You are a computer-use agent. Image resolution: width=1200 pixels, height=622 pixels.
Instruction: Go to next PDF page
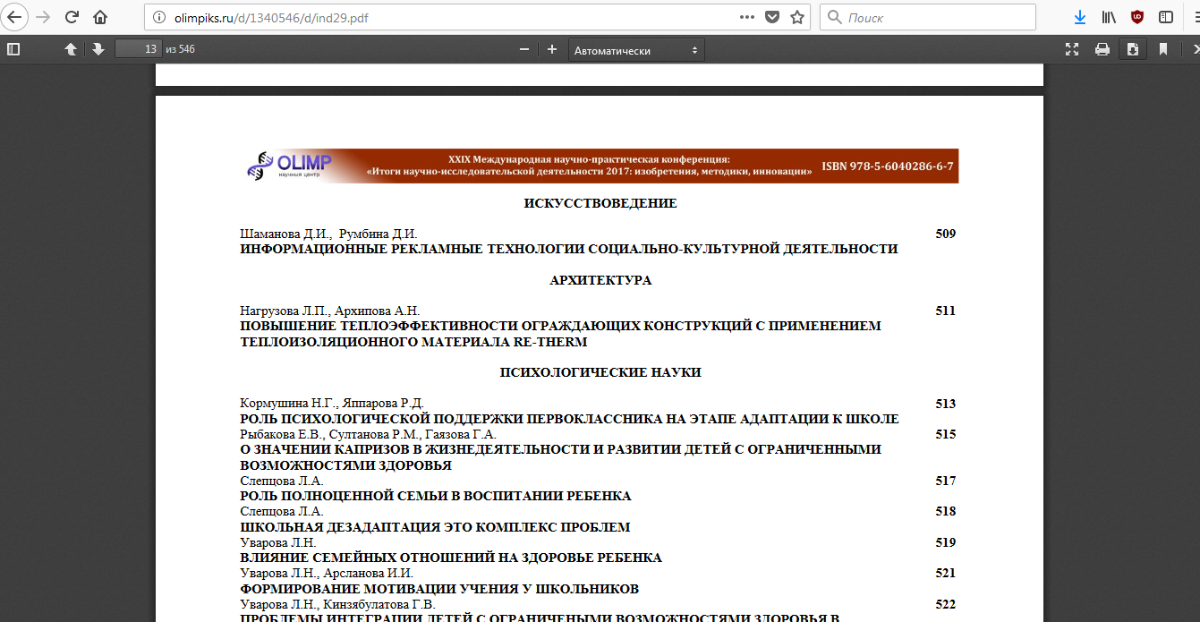[98, 49]
